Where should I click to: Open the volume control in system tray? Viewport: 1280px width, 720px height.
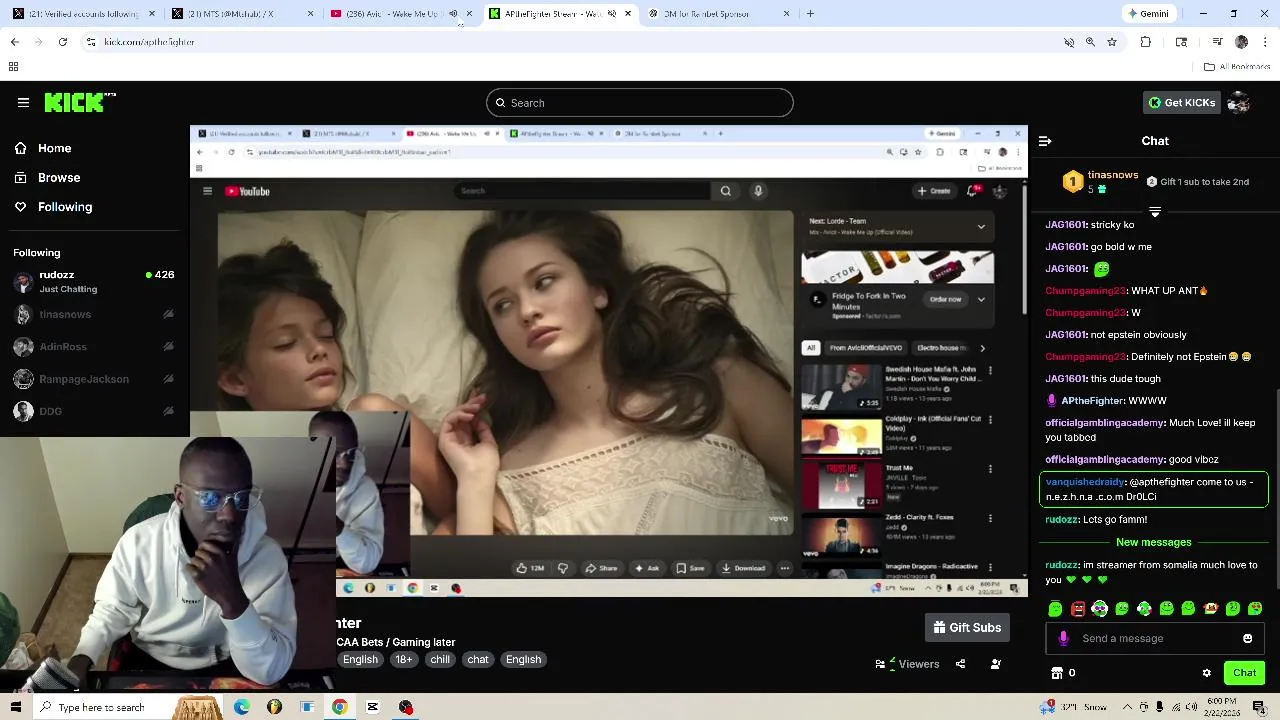pos(1193,707)
